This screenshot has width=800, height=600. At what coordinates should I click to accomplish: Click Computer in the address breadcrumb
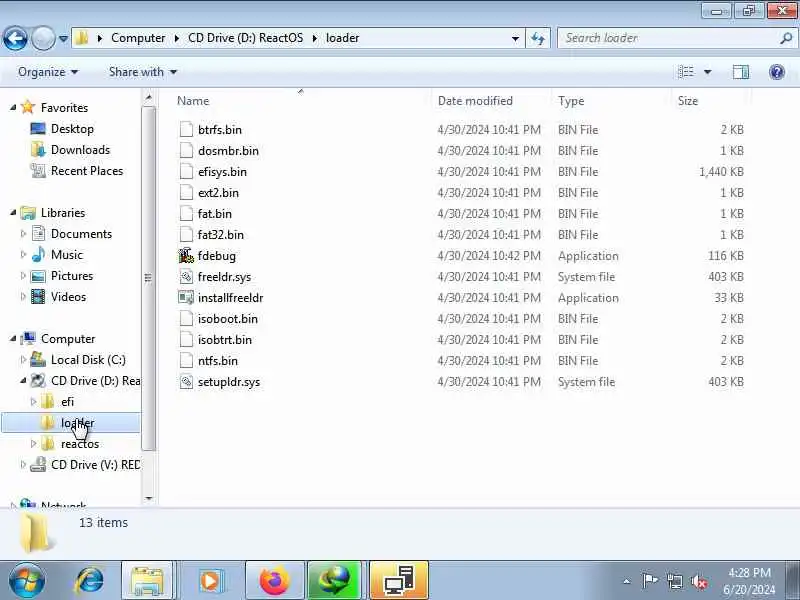tap(138, 38)
